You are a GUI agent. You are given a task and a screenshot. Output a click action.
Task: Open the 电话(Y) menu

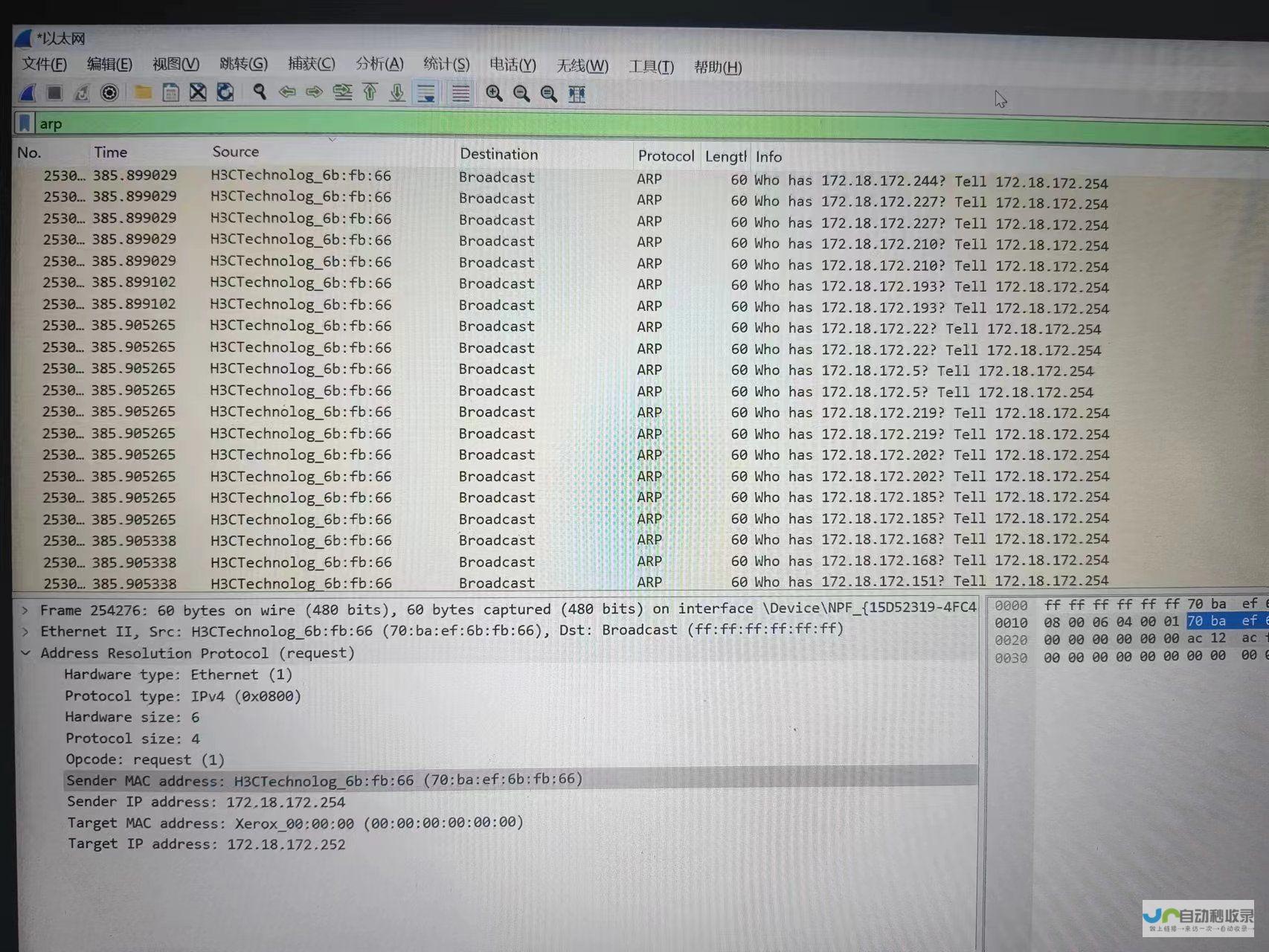513,65
